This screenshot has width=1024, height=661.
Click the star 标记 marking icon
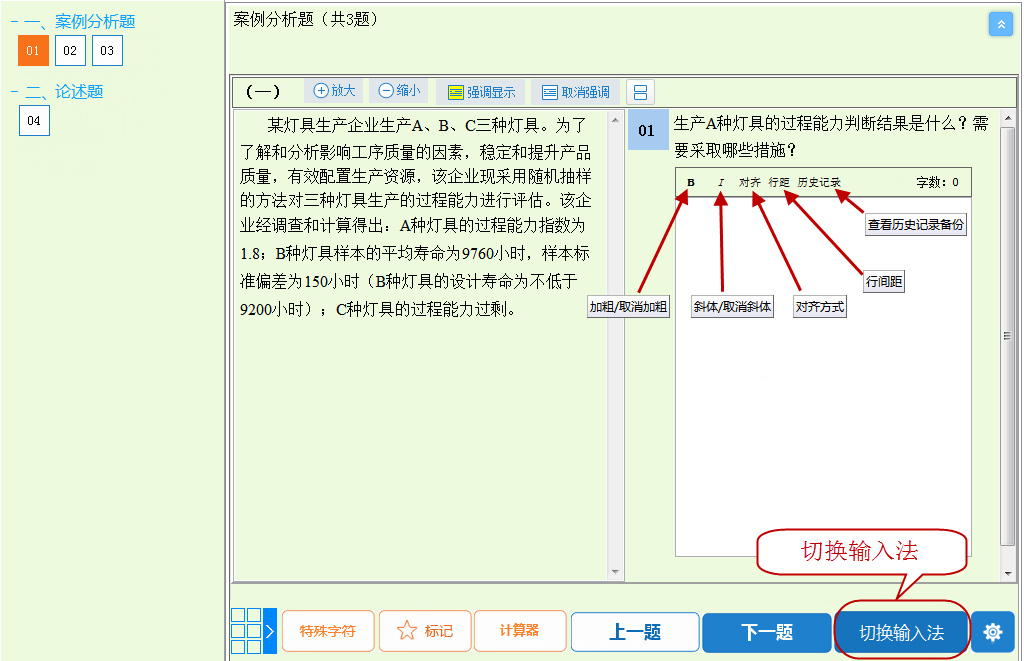tap(424, 631)
